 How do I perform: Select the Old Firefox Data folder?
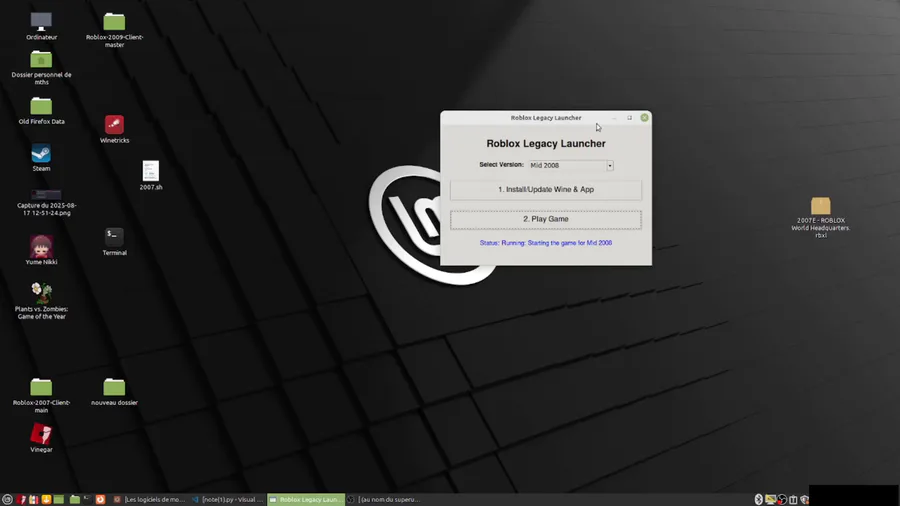click(41, 111)
